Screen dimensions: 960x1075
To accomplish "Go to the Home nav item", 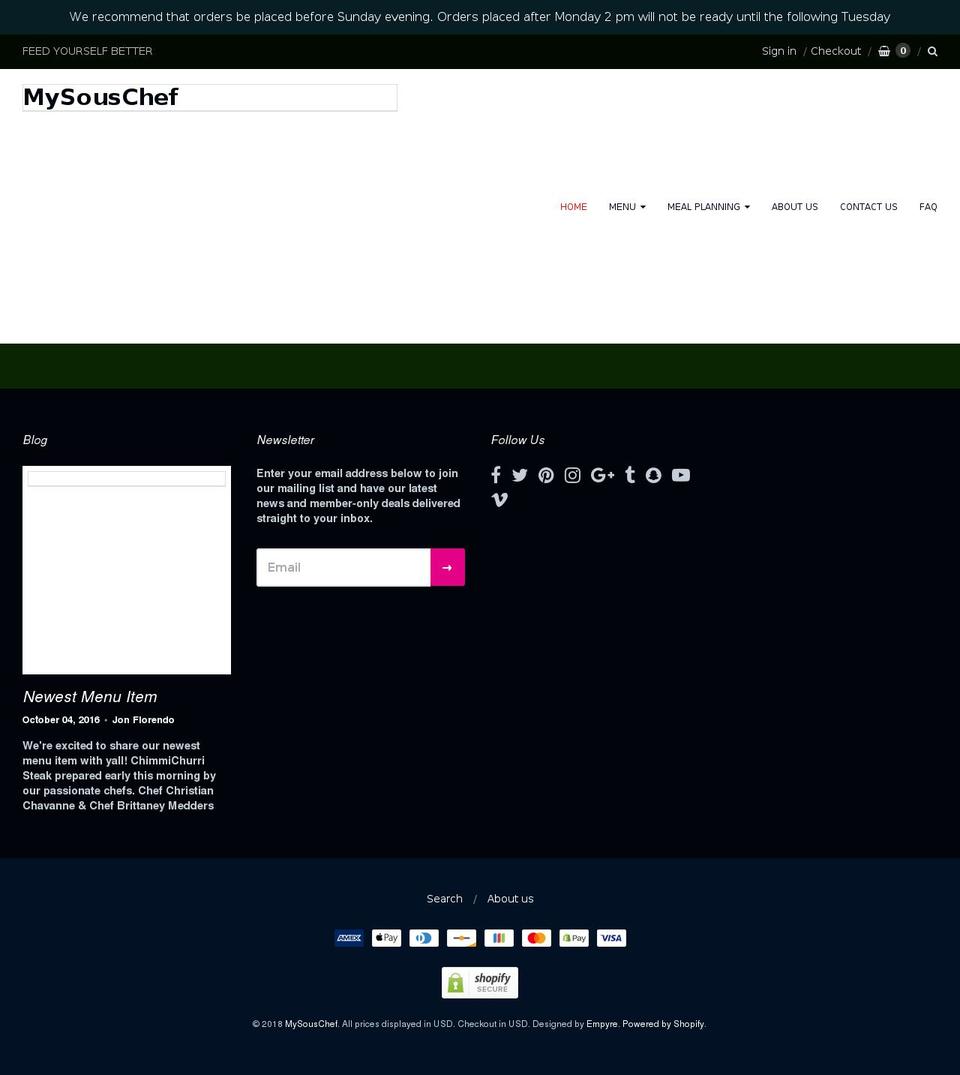I will pos(573,206).
